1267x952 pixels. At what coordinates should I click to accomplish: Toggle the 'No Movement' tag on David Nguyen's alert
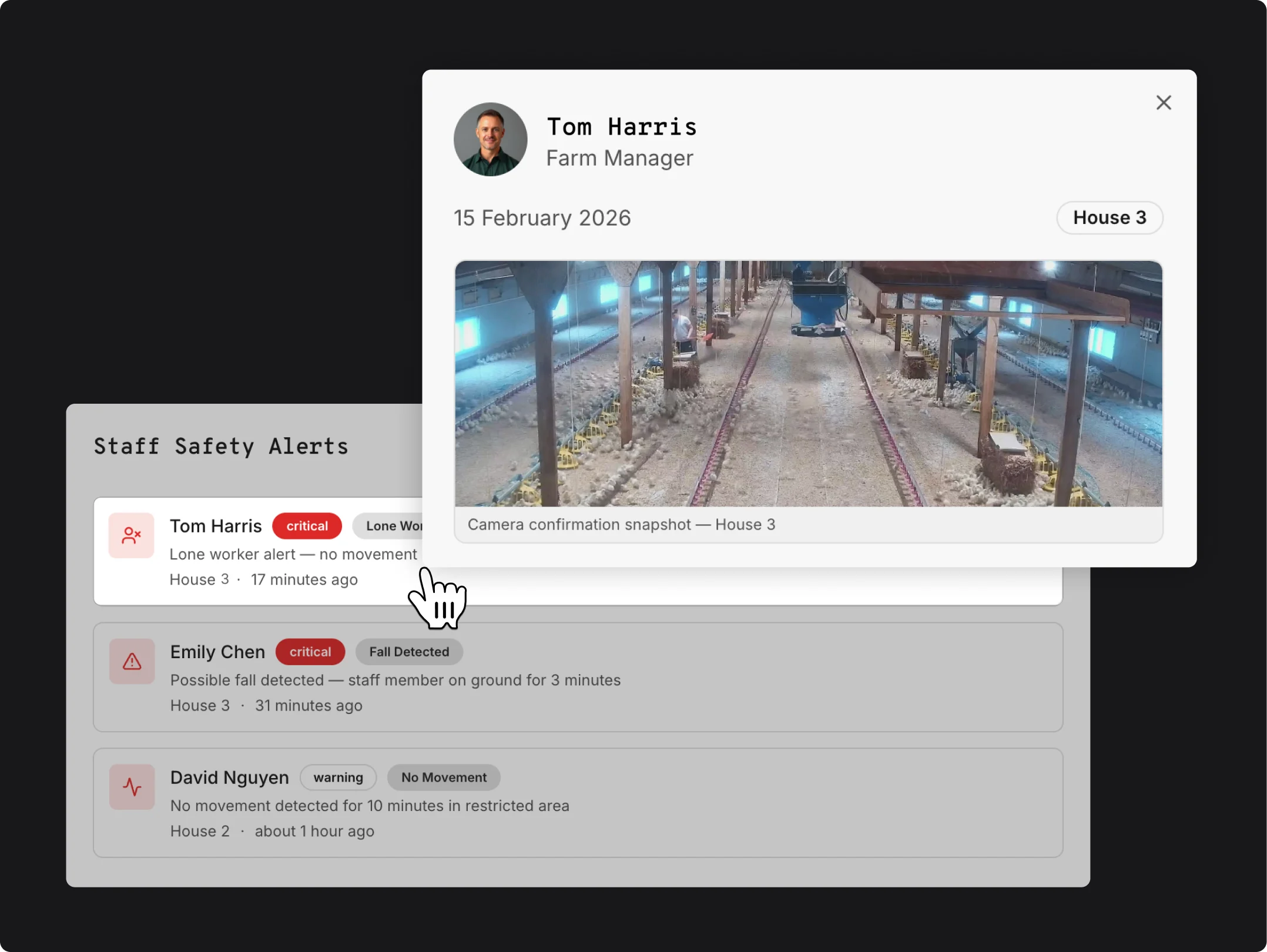pyautogui.click(x=443, y=777)
